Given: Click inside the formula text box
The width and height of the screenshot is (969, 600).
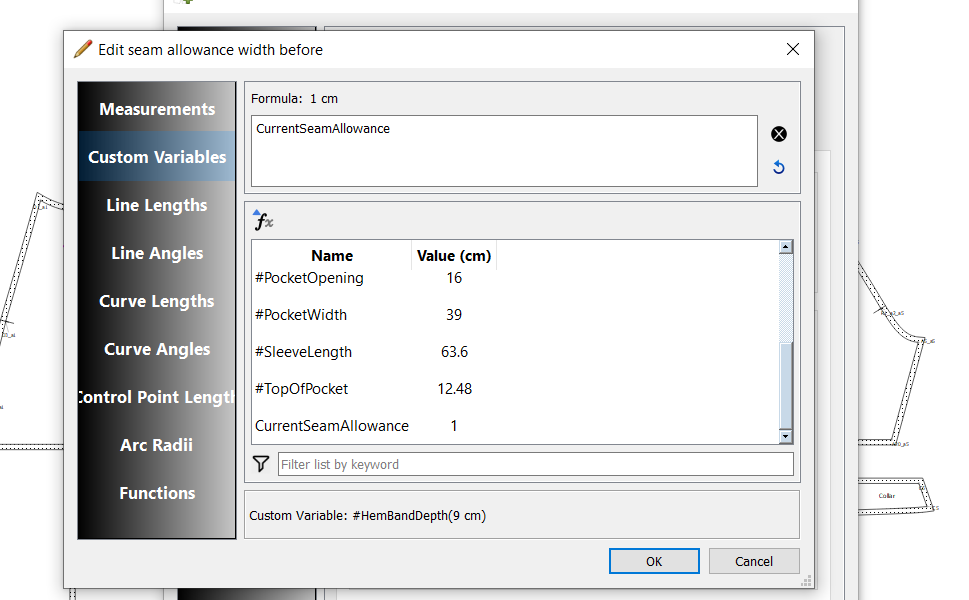Looking at the screenshot, I should 503,151.
